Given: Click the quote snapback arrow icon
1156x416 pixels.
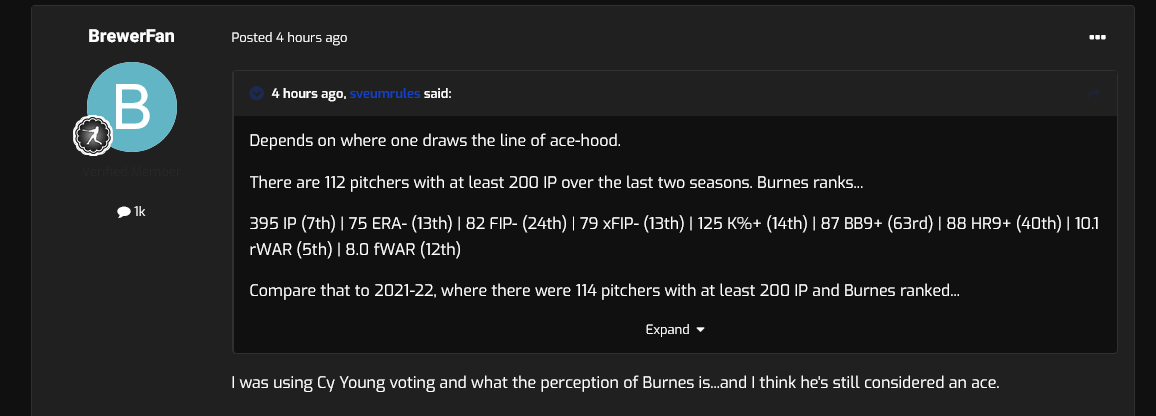Looking at the screenshot, I should (x=257, y=93).
